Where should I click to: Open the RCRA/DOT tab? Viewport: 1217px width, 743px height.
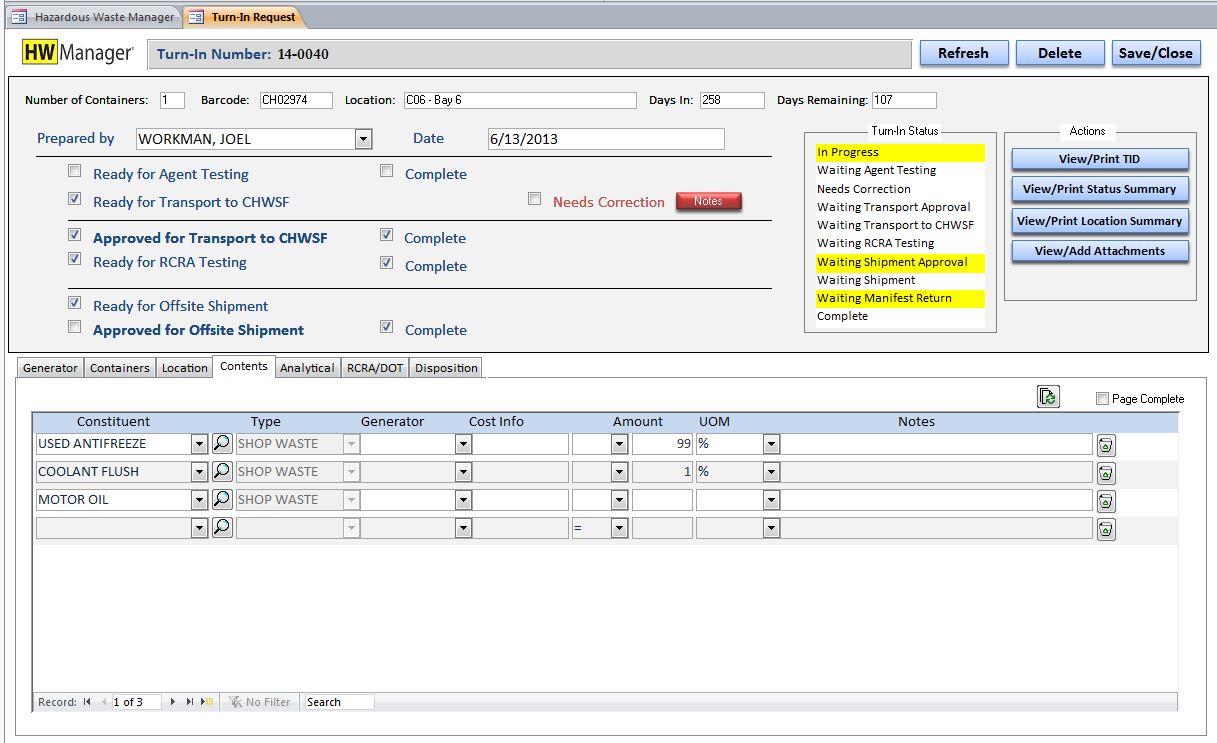click(x=375, y=368)
